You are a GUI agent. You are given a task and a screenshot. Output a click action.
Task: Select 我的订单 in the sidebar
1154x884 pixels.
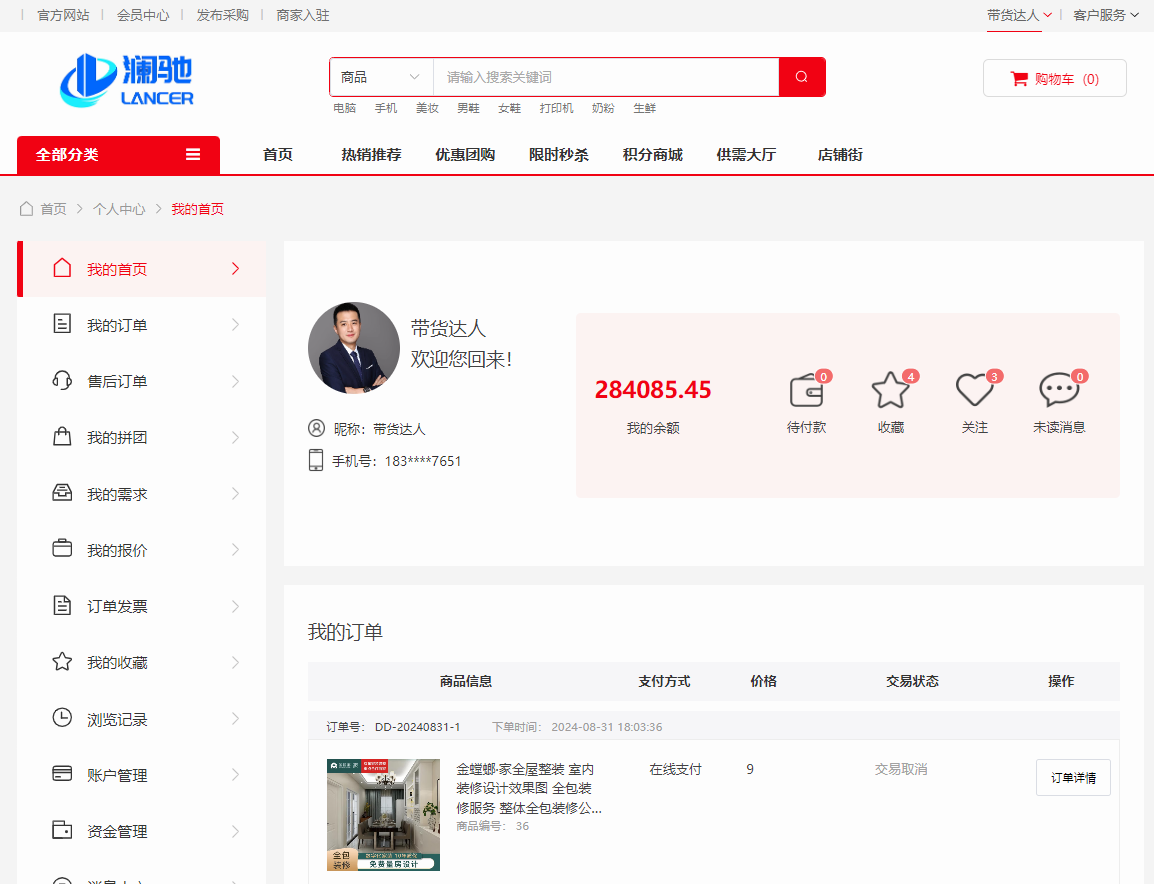(117, 325)
